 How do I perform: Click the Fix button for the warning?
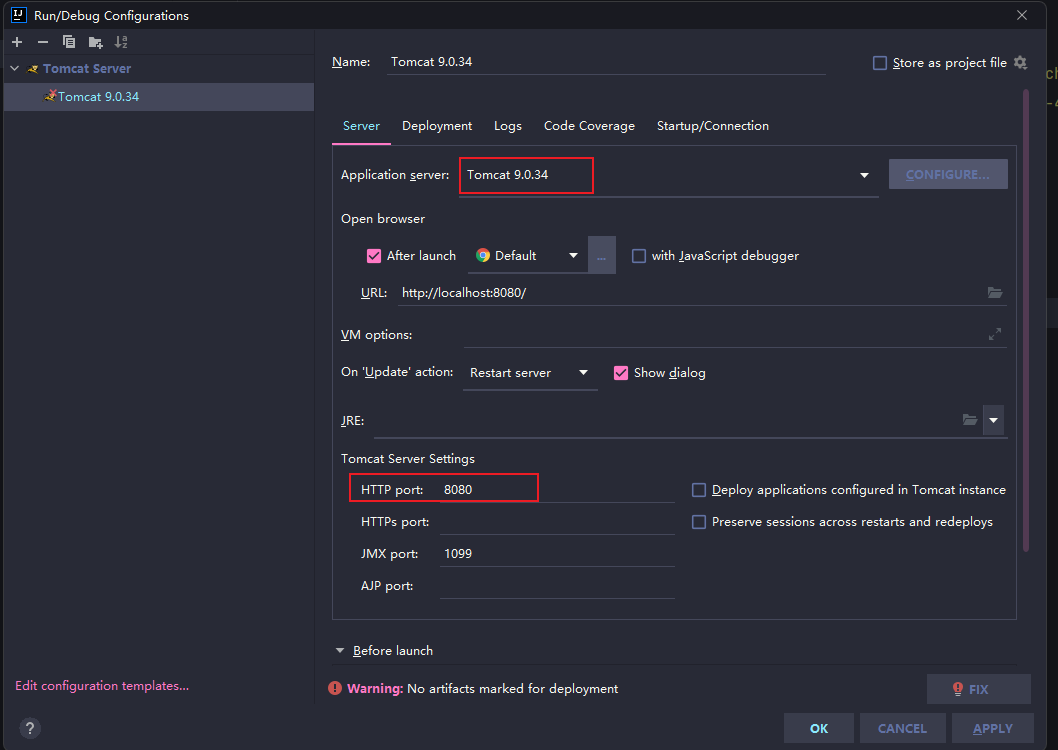(x=978, y=689)
